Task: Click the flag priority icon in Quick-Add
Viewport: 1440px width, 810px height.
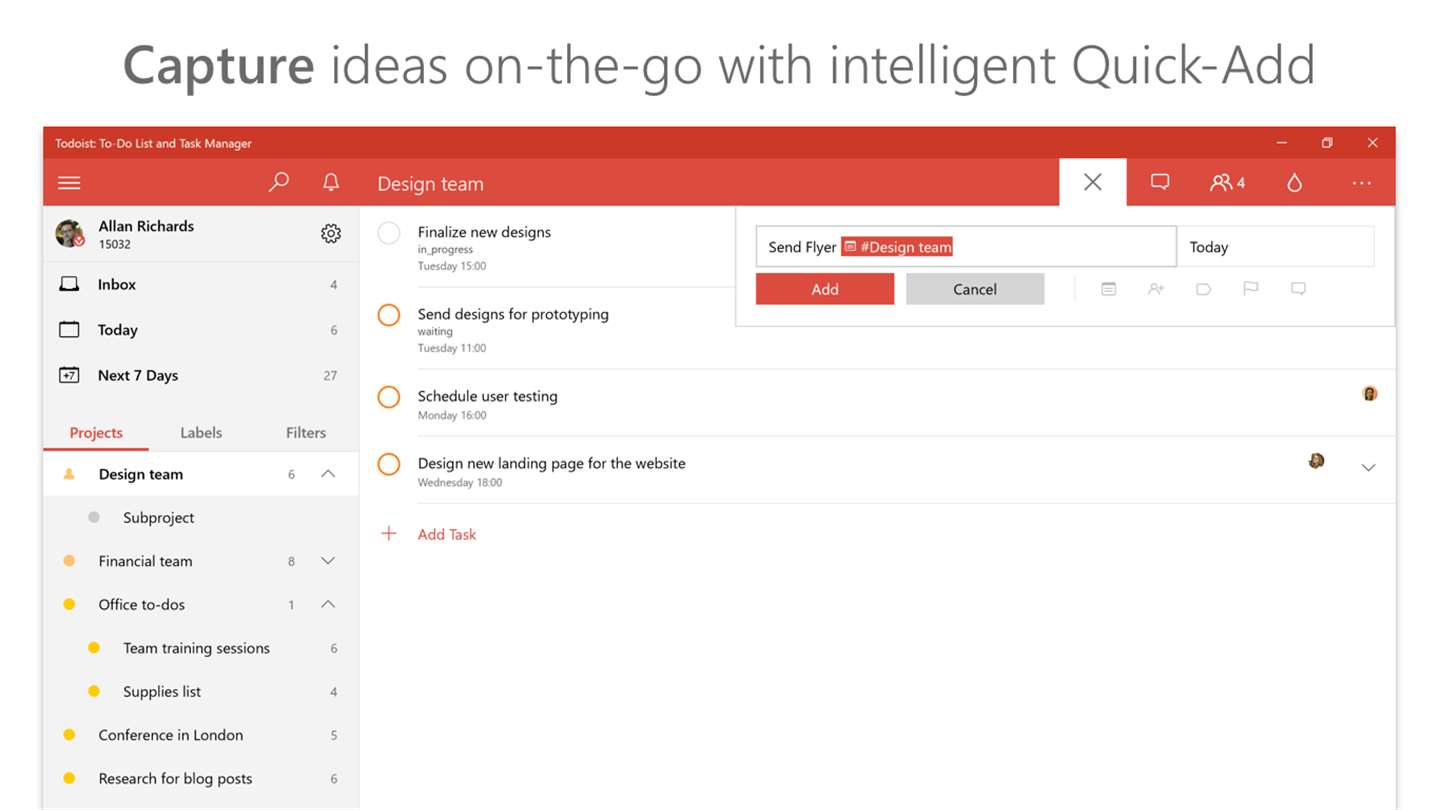Action: point(1251,289)
